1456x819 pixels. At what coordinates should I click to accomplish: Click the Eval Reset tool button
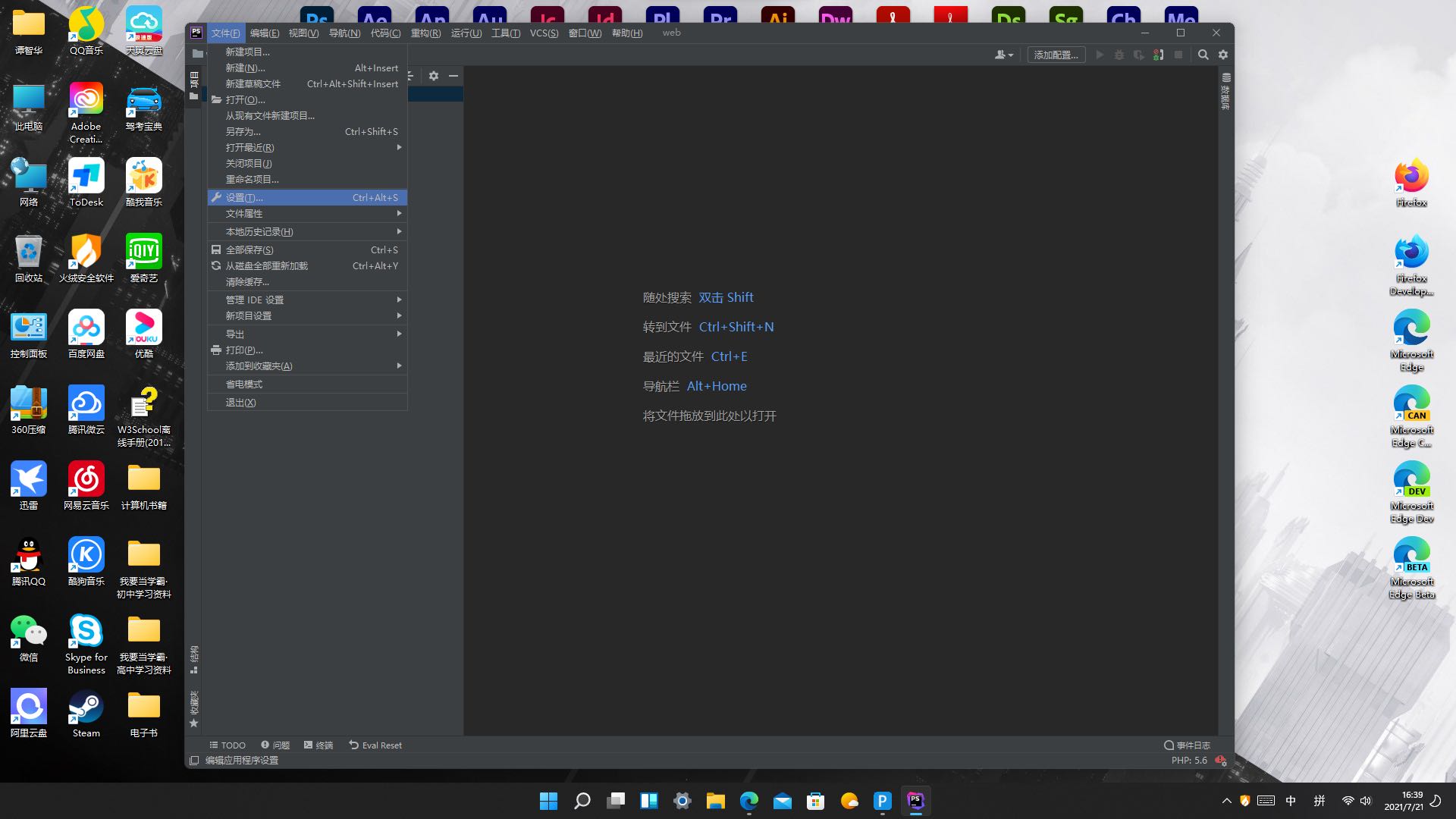coord(375,745)
